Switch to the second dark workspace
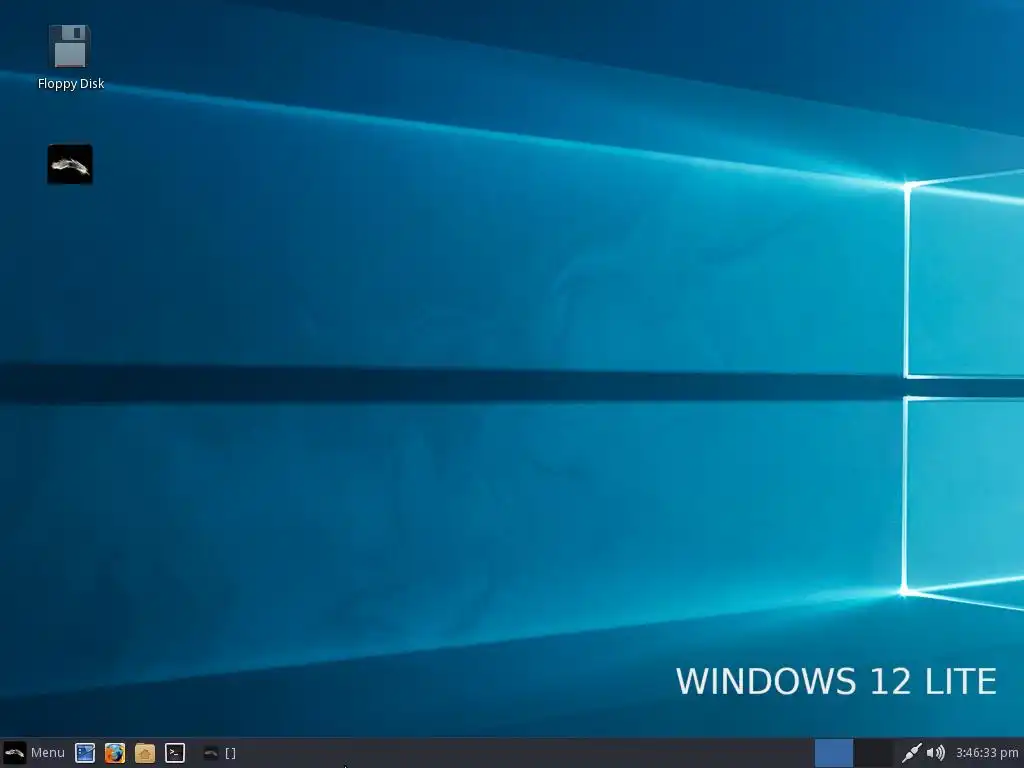Image resolution: width=1024 pixels, height=768 pixels. point(873,753)
